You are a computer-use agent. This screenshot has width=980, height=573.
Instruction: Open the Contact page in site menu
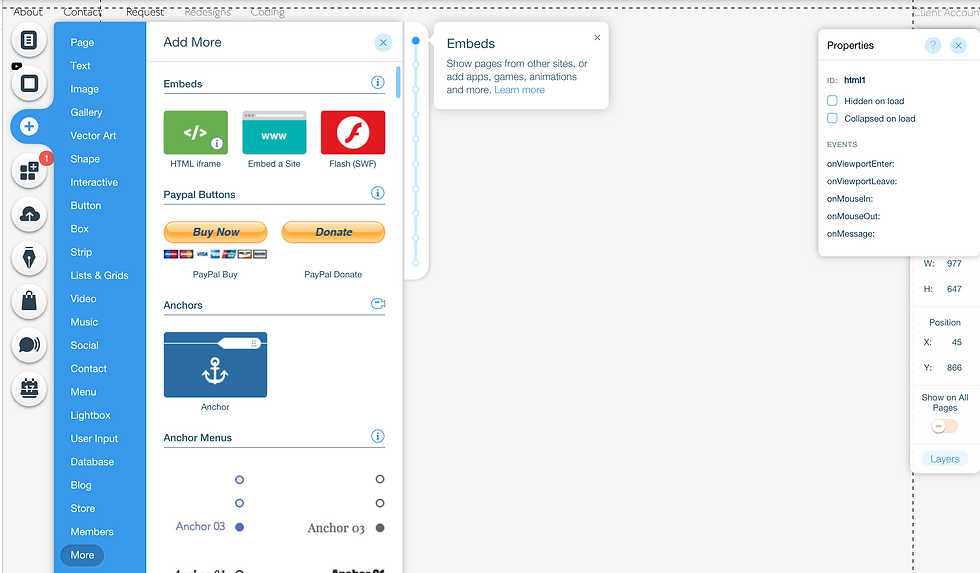pyautogui.click(x=82, y=12)
